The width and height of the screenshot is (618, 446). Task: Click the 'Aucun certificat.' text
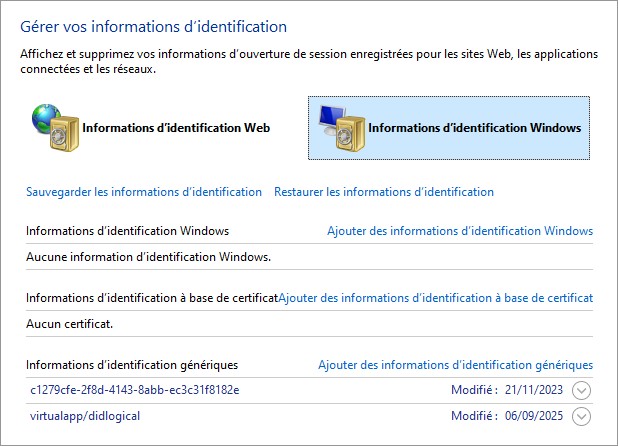pos(69,324)
